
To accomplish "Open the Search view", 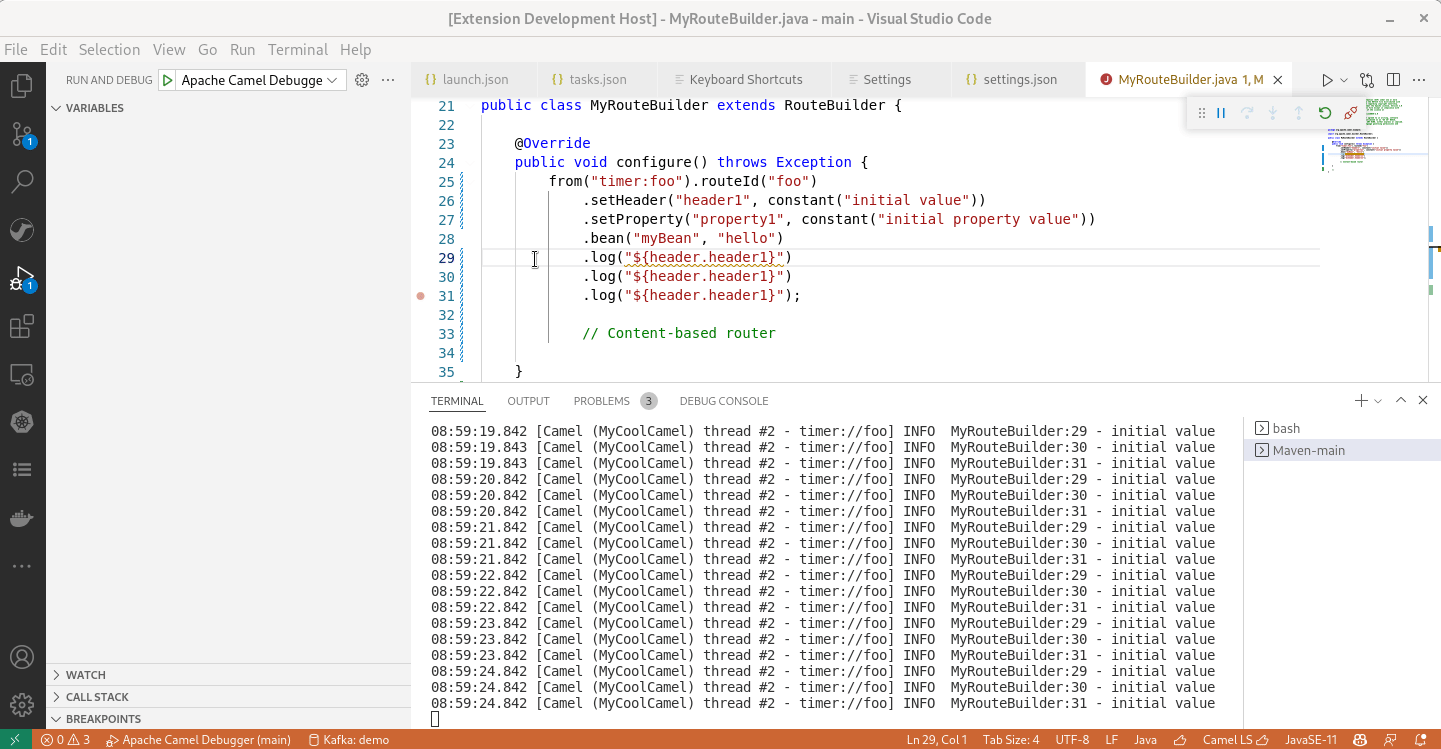I will coord(22,181).
